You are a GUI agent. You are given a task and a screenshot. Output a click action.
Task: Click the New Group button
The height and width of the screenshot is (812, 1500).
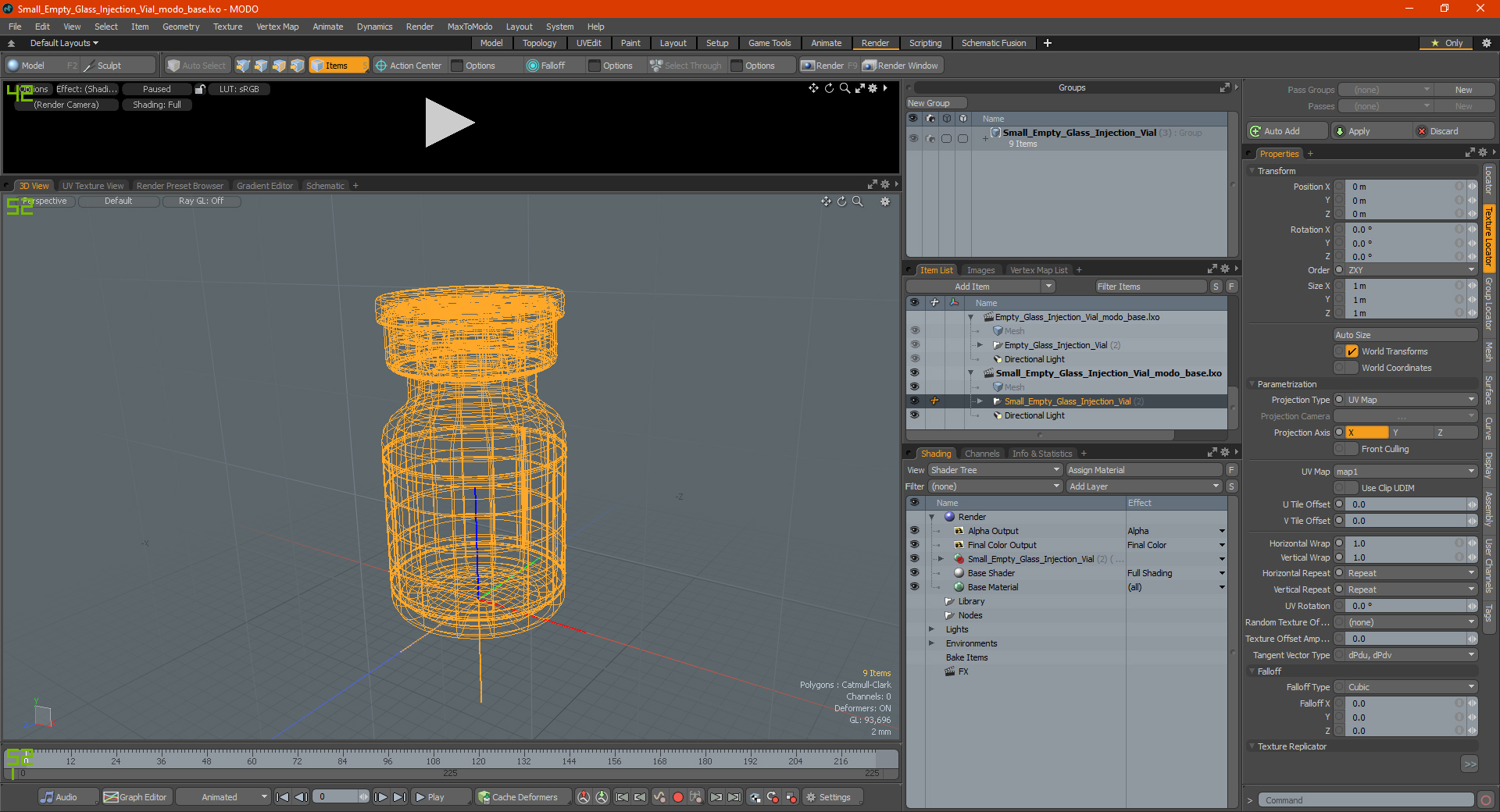tap(936, 103)
